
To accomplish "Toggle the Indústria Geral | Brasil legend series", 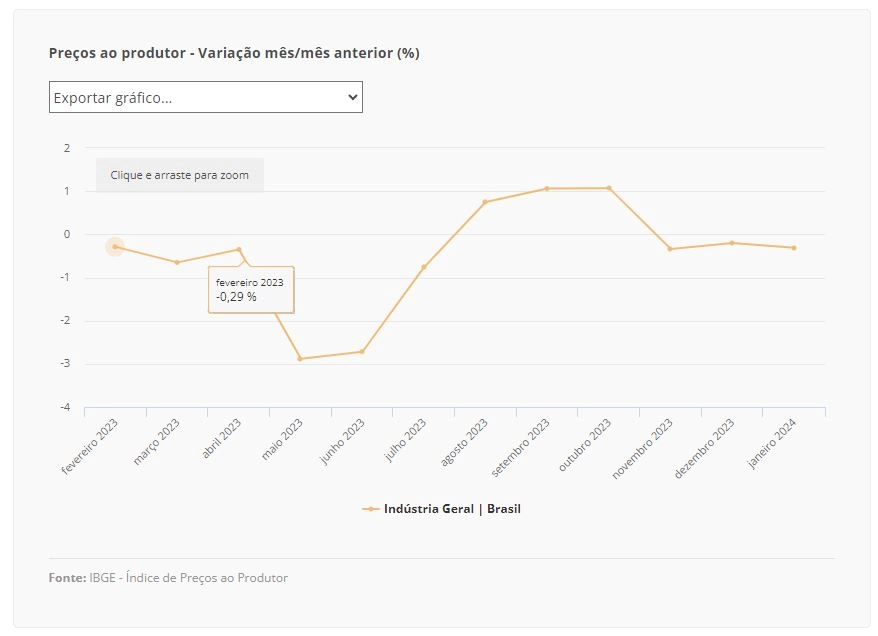I will 441,509.
